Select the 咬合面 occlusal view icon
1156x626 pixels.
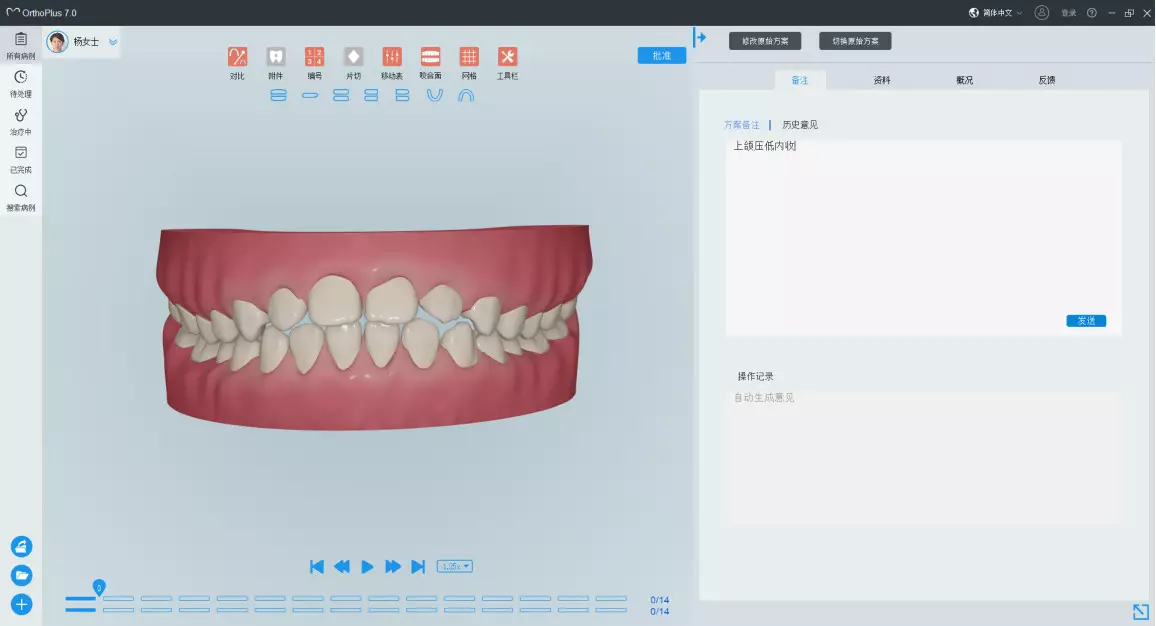point(430,58)
